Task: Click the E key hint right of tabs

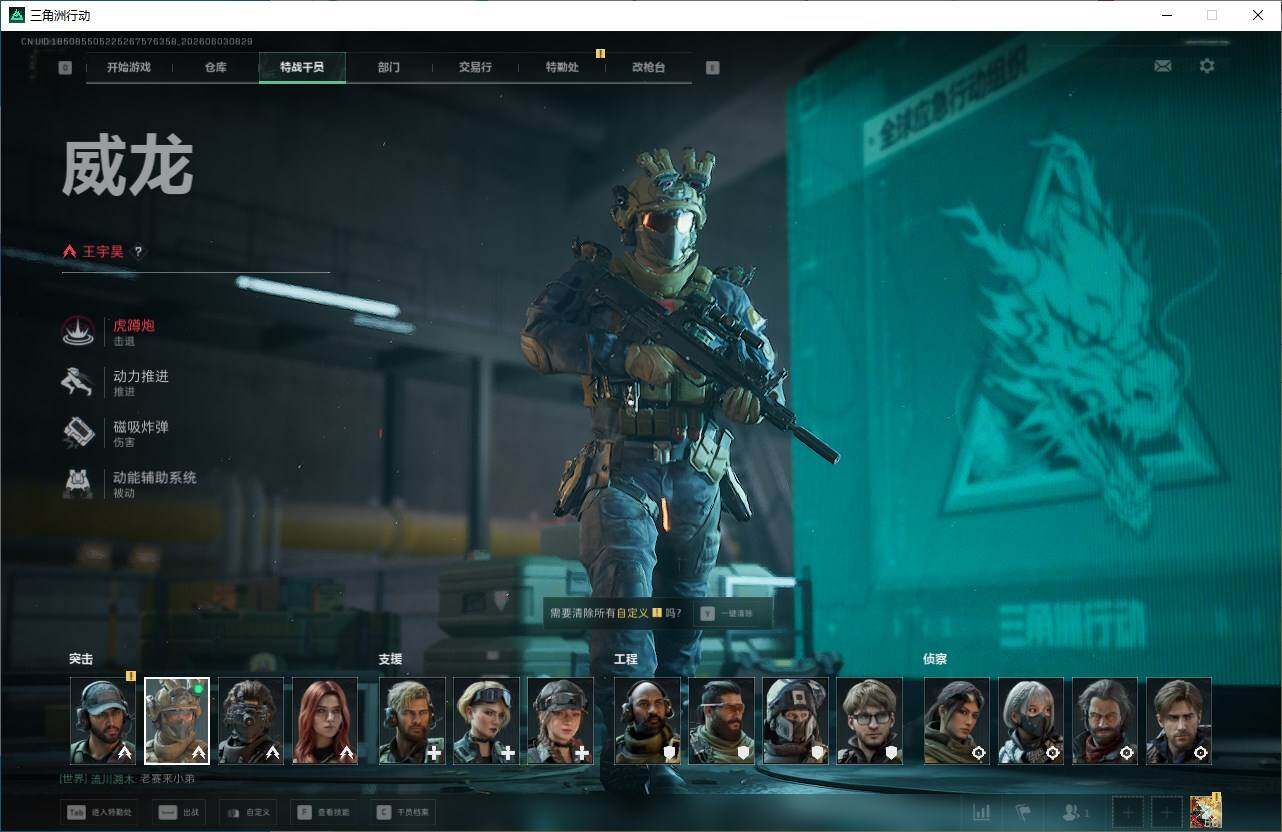Action: pos(712,68)
